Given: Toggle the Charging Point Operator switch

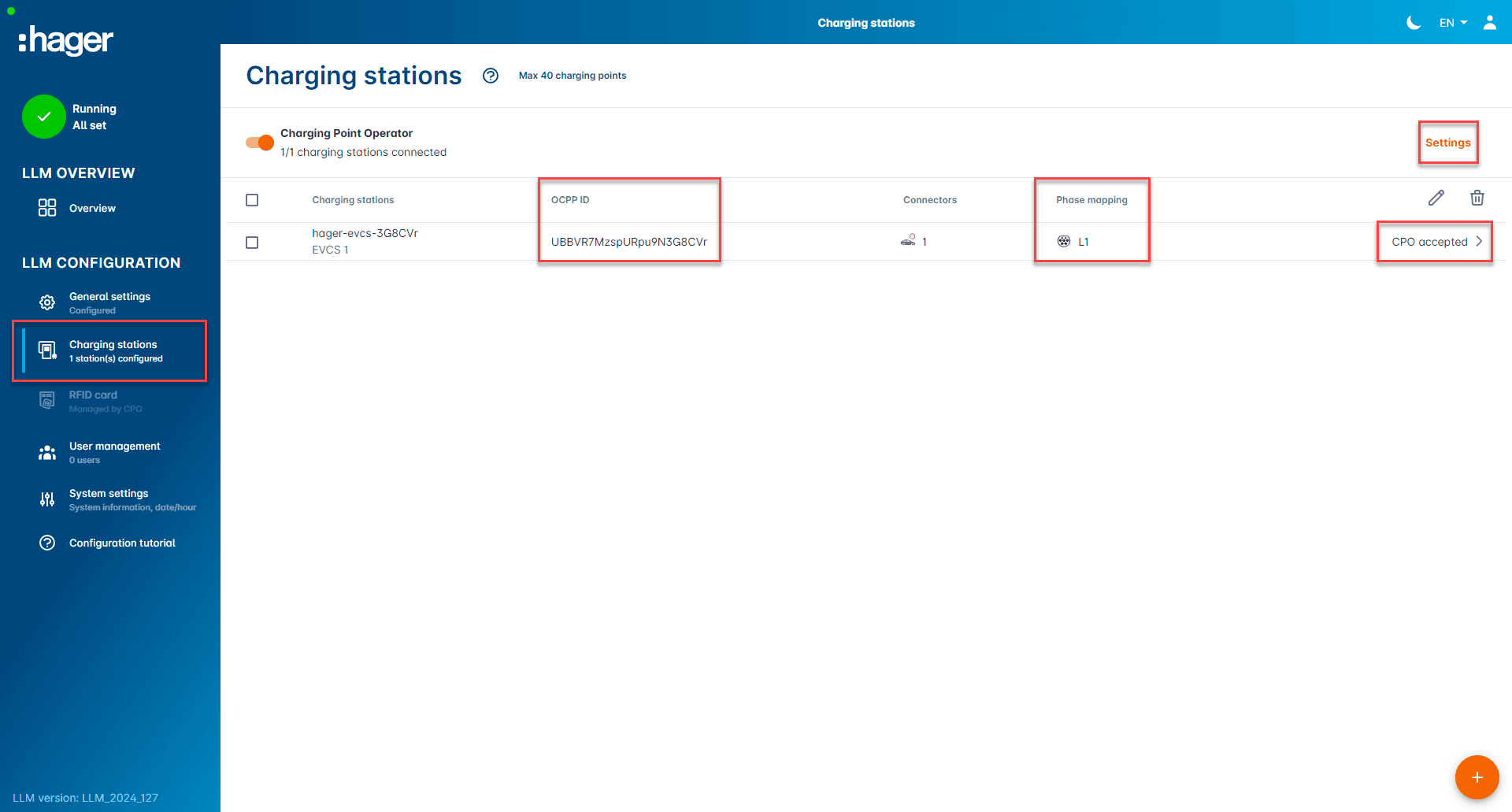Looking at the screenshot, I should pos(260,143).
